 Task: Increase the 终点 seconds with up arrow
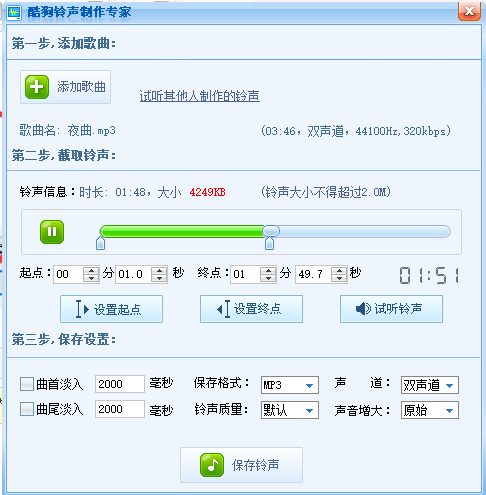click(x=339, y=270)
